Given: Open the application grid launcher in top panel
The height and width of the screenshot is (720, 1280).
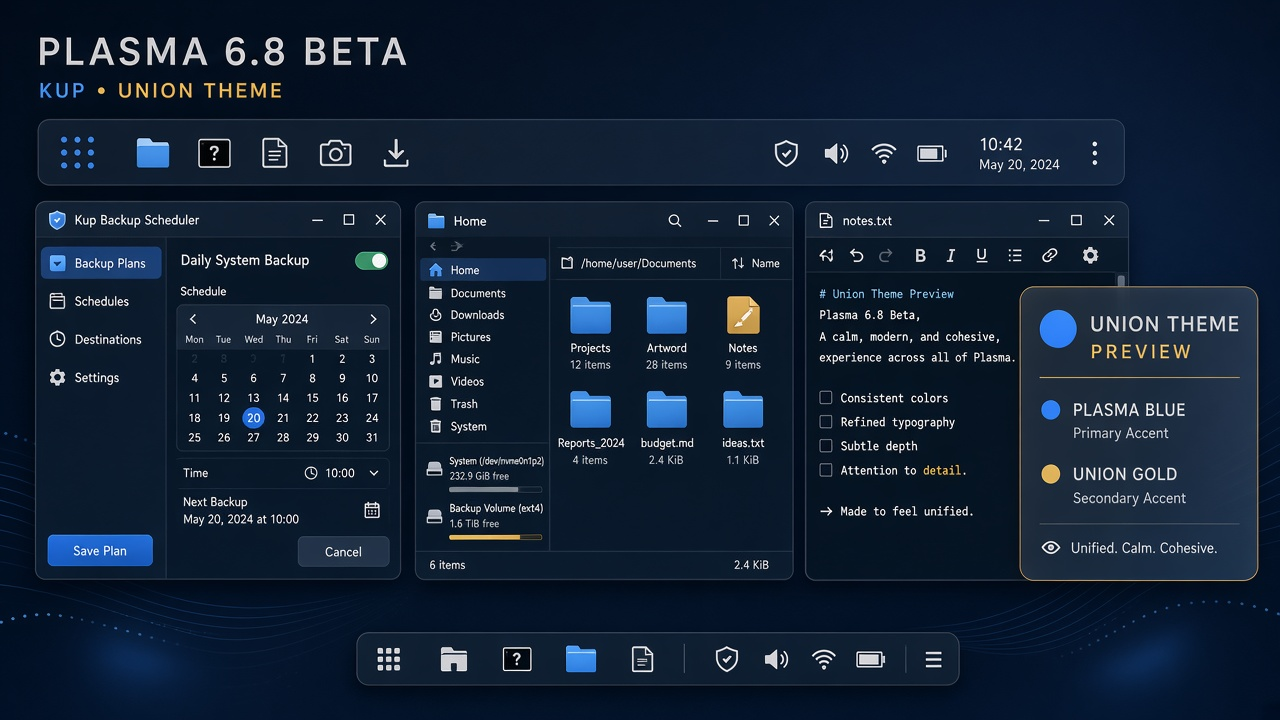Looking at the screenshot, I should [77, 153].
